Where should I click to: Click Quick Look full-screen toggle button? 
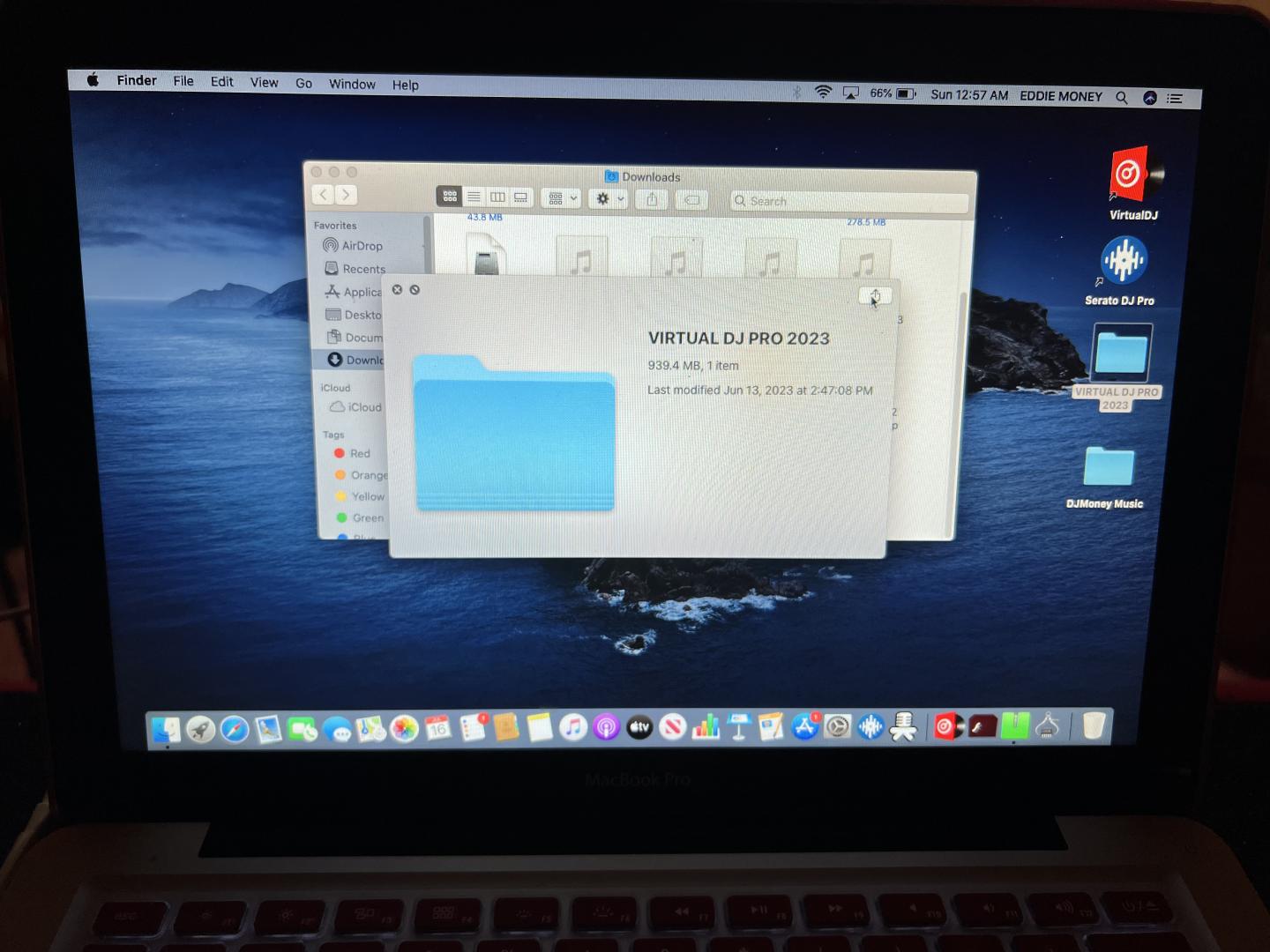(415, 289)
